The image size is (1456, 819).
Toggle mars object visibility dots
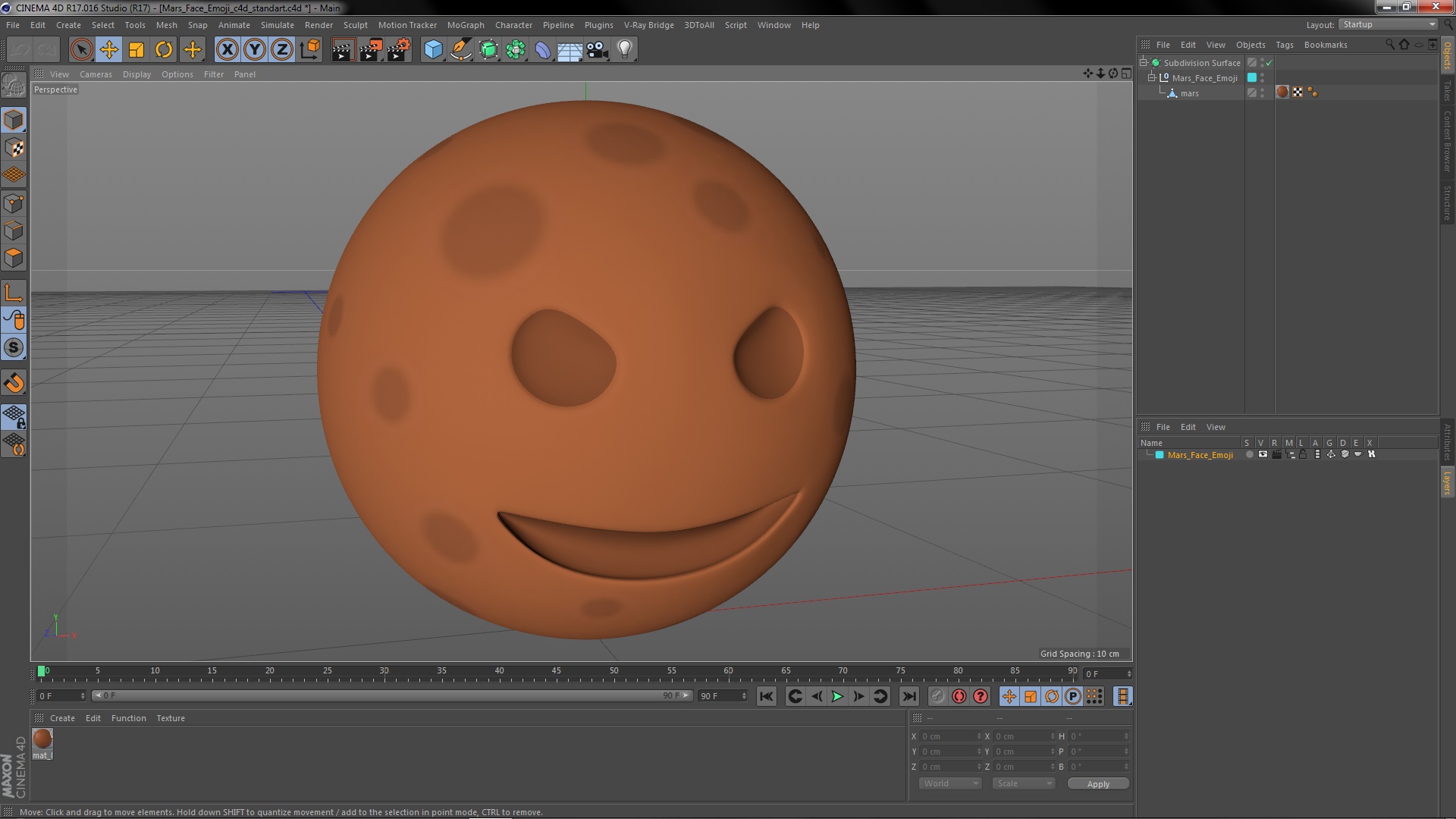click(x=1262, y=93)
